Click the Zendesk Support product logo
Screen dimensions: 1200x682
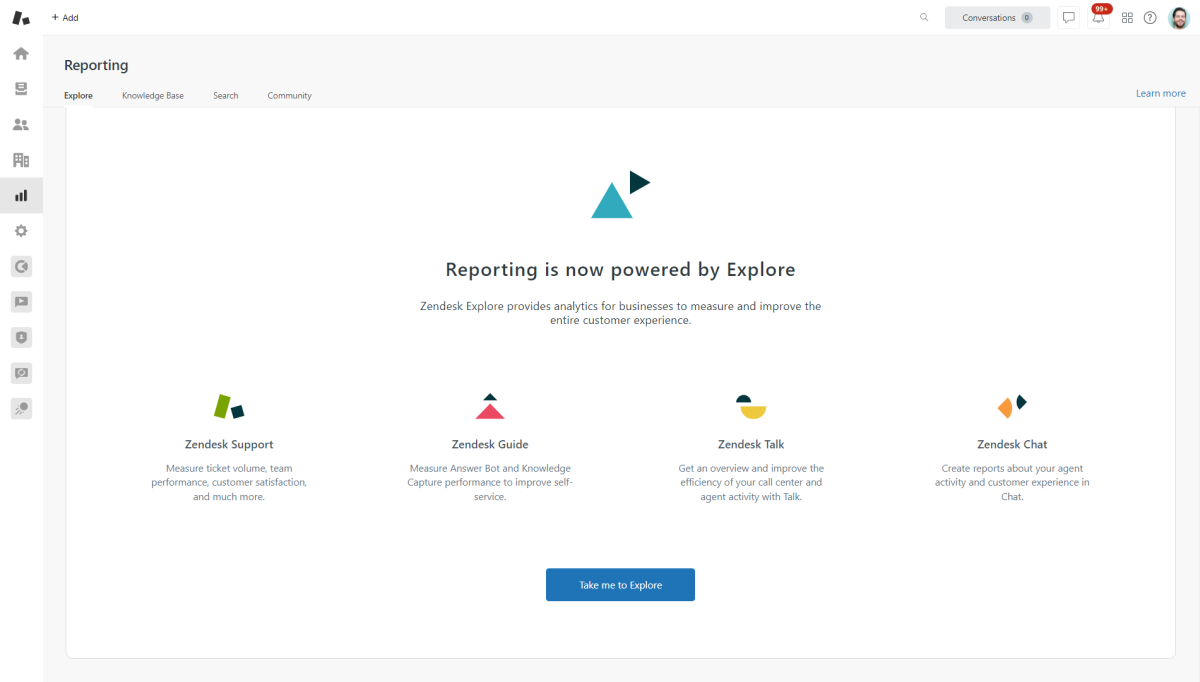click(229, 406)
